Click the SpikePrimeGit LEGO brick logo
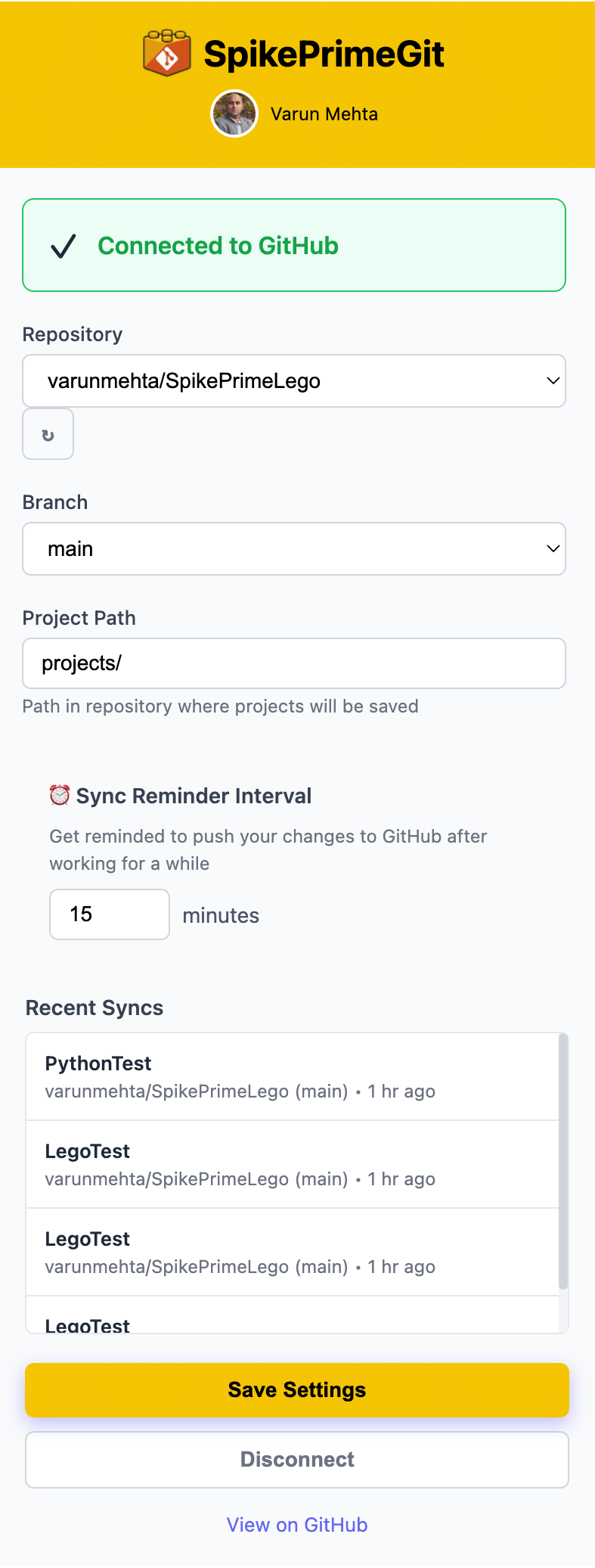Image resolution: width=595 pixels, height=1568 pixels. pyautogui.click(x=166, y=51)
